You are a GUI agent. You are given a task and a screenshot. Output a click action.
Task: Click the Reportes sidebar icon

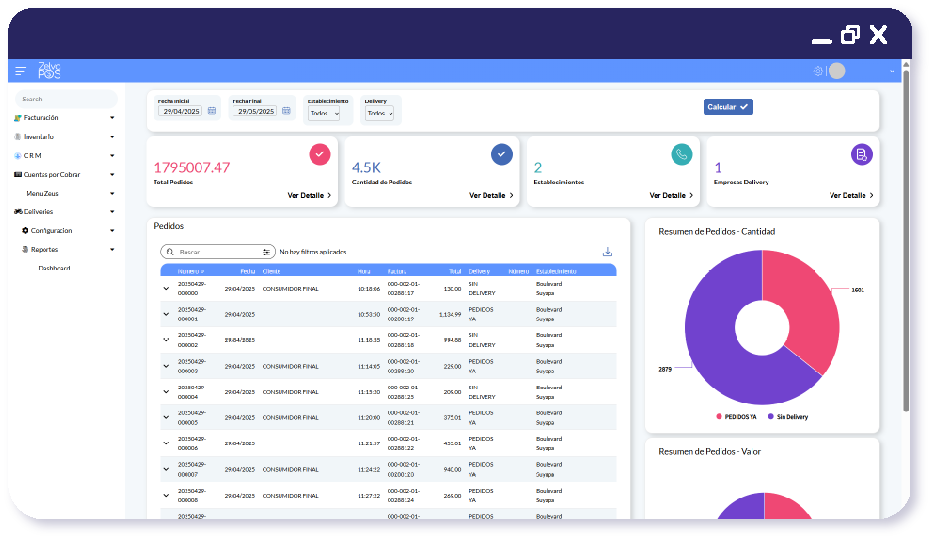point(25,250)
